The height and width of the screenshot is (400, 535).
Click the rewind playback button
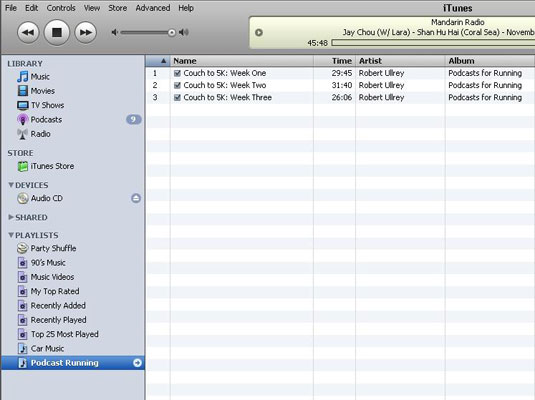(x=28, y=32)
